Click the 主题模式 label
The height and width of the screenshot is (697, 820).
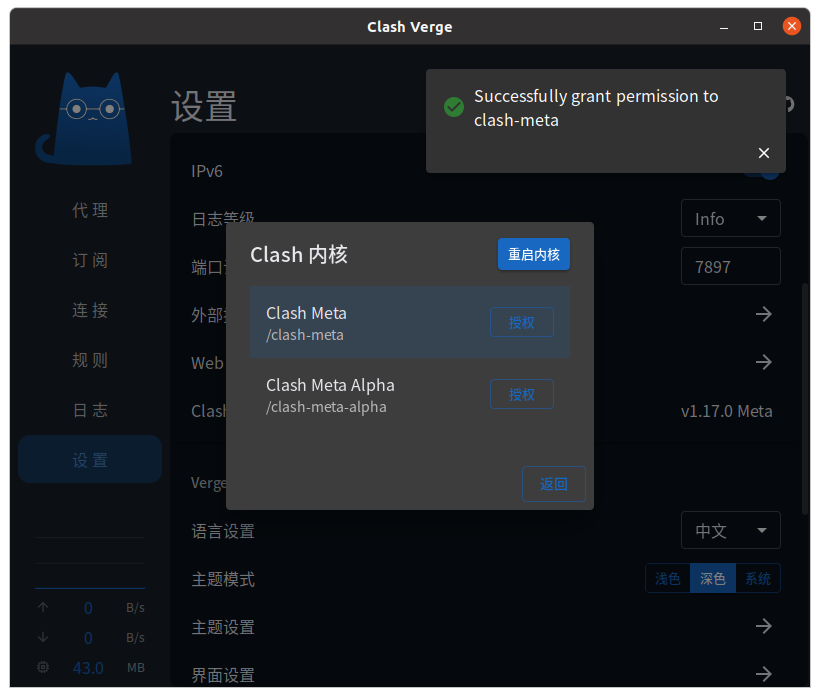coord(223,579)
